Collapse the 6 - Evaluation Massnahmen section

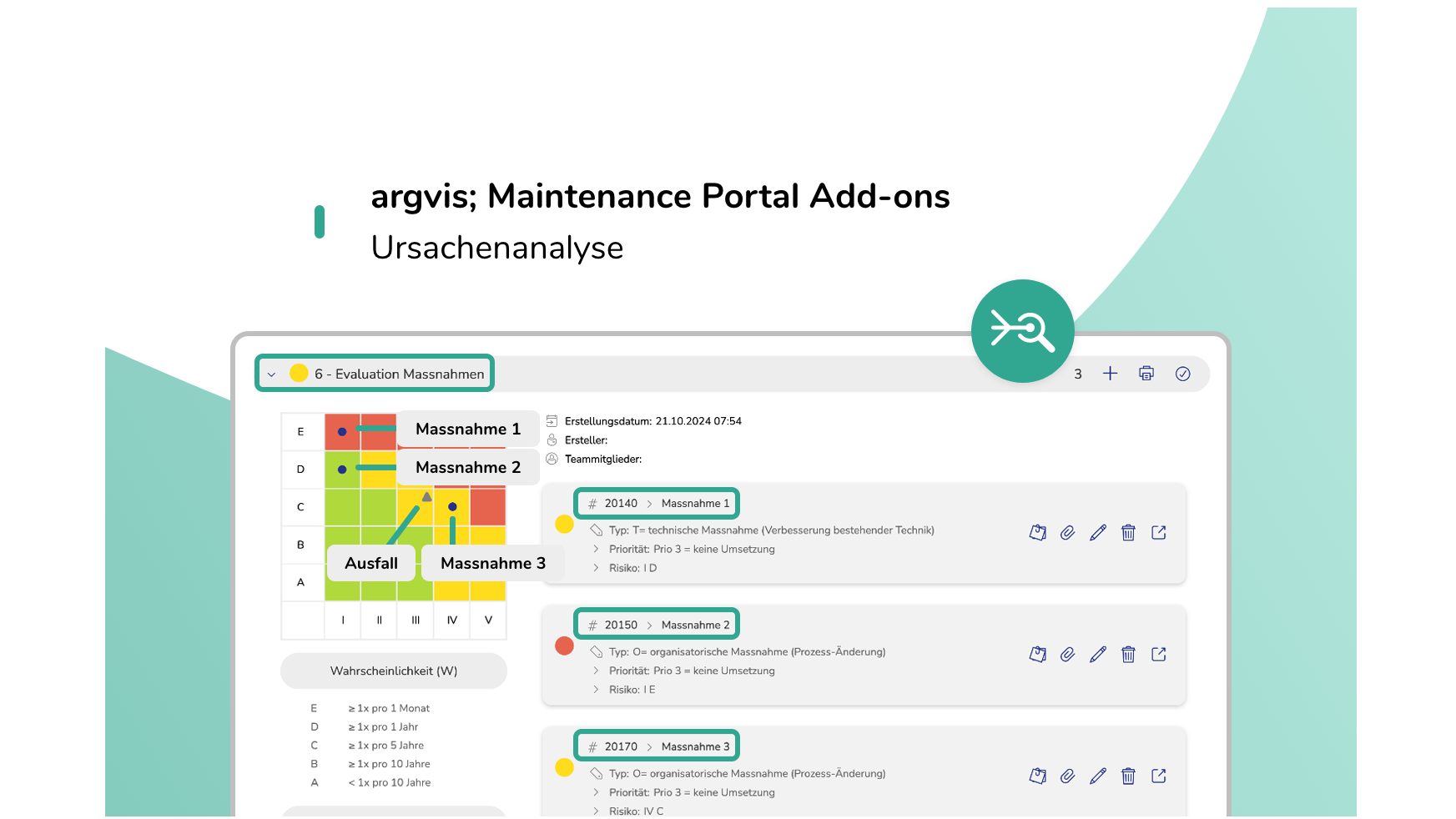270,374
